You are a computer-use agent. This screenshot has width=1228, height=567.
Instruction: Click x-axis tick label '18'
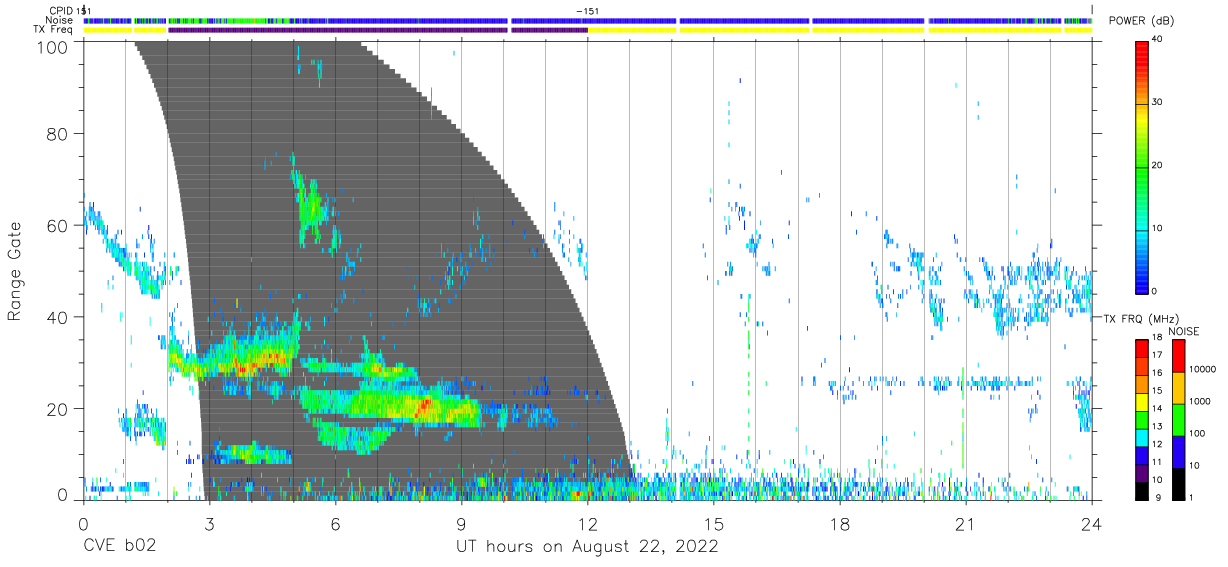click(839, 524)
